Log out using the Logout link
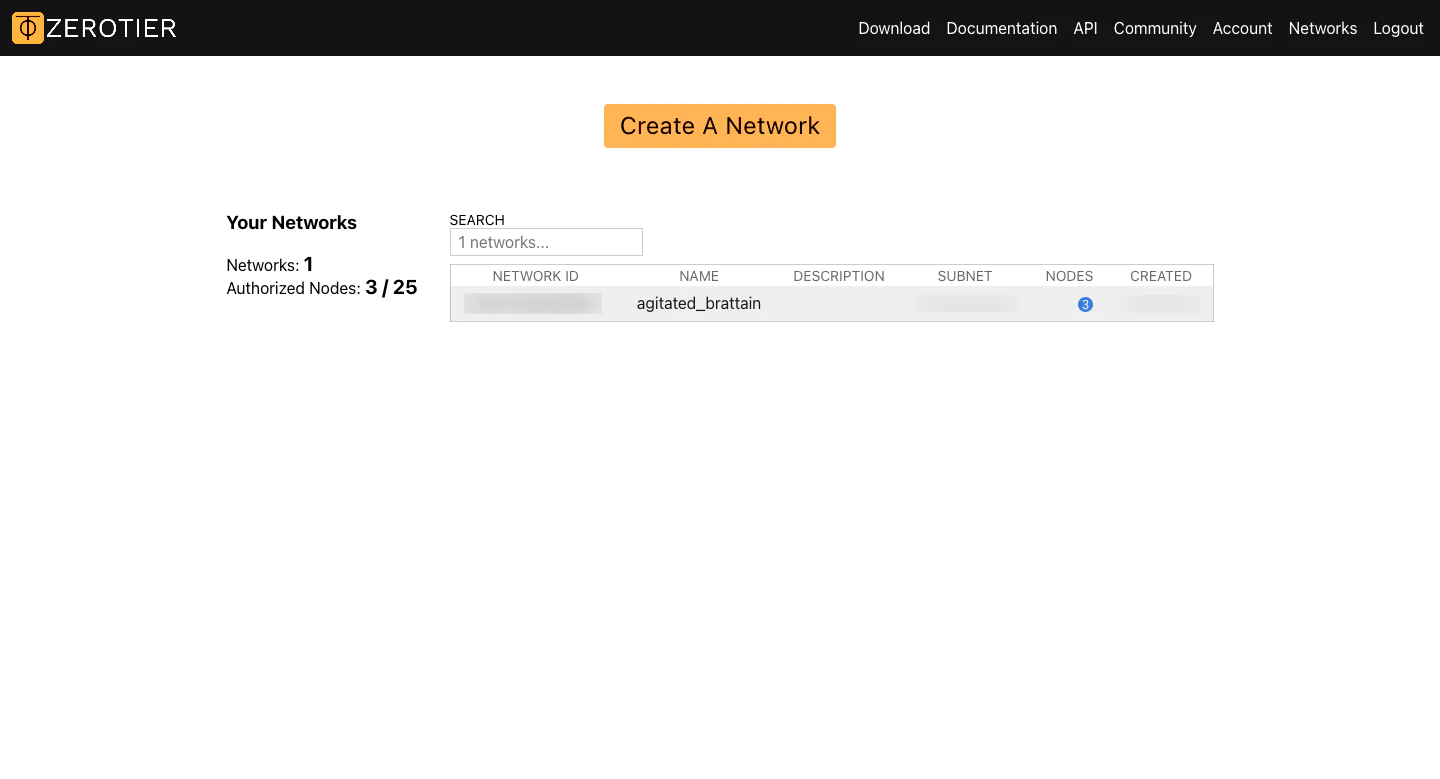The image size is (1440, 779). [x=1398, y=28]
